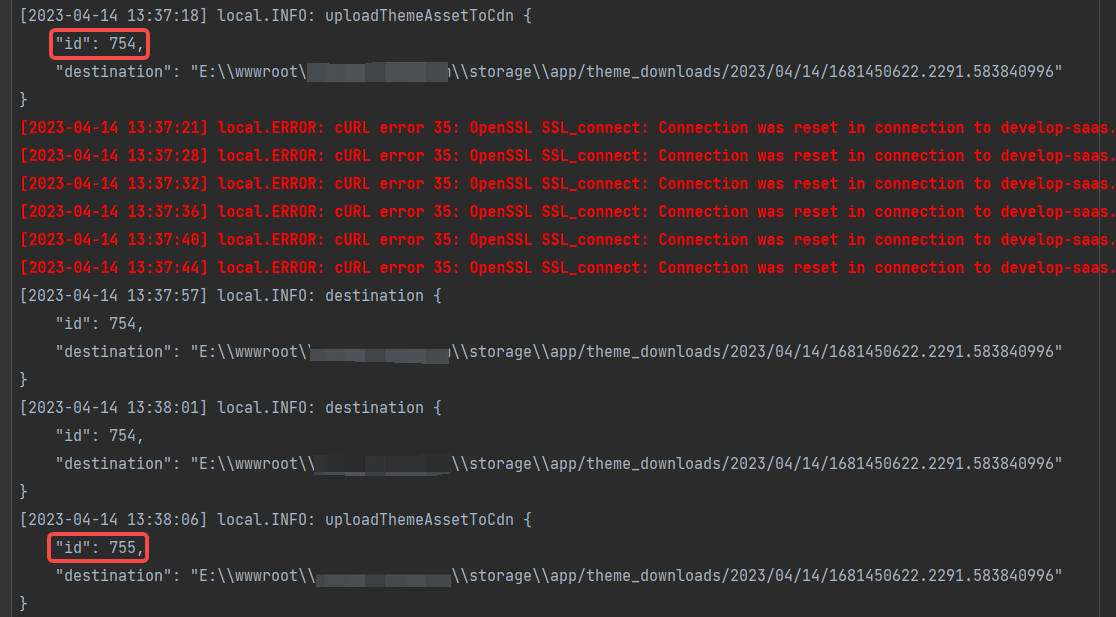Click the cURL error line logged at 13:37:21
1116x617 pixels.
(x=567, y=127)
